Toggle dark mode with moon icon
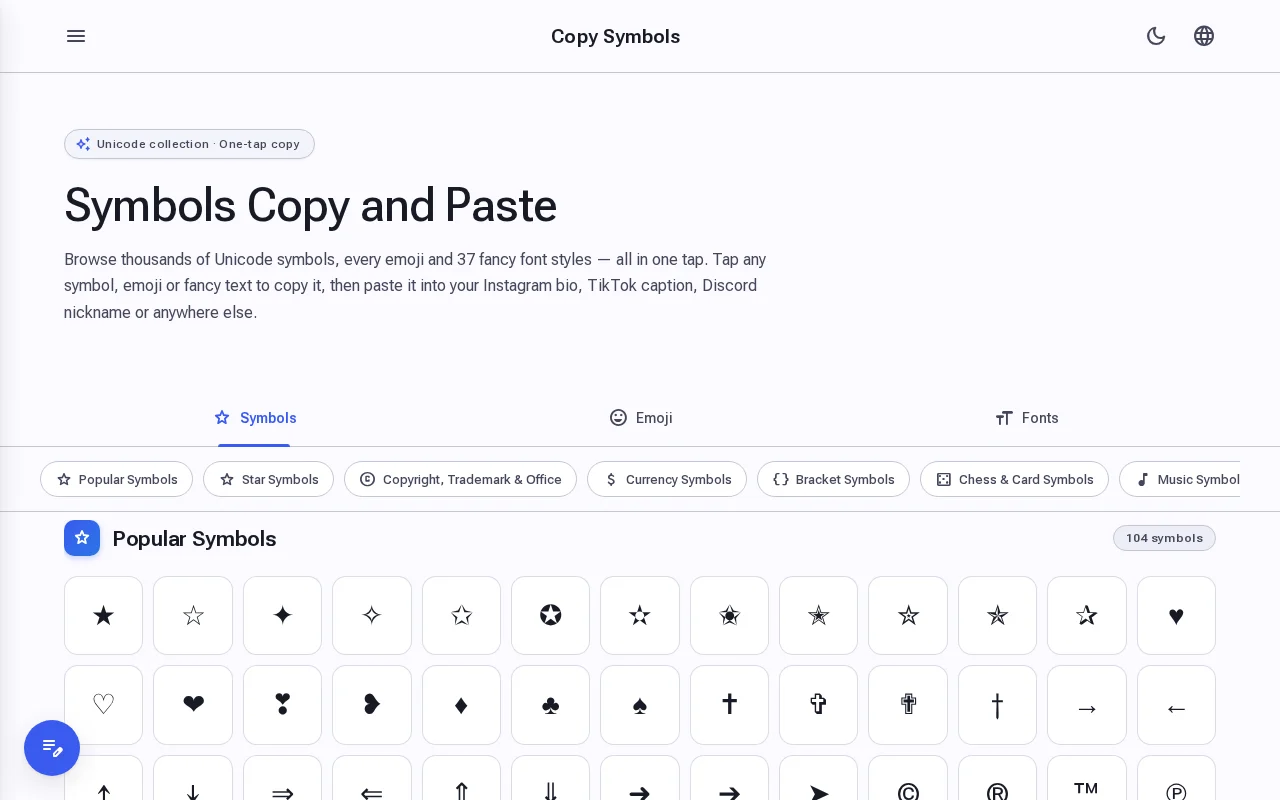The height and width of the screenshot is (800, 1280). 1156,36
